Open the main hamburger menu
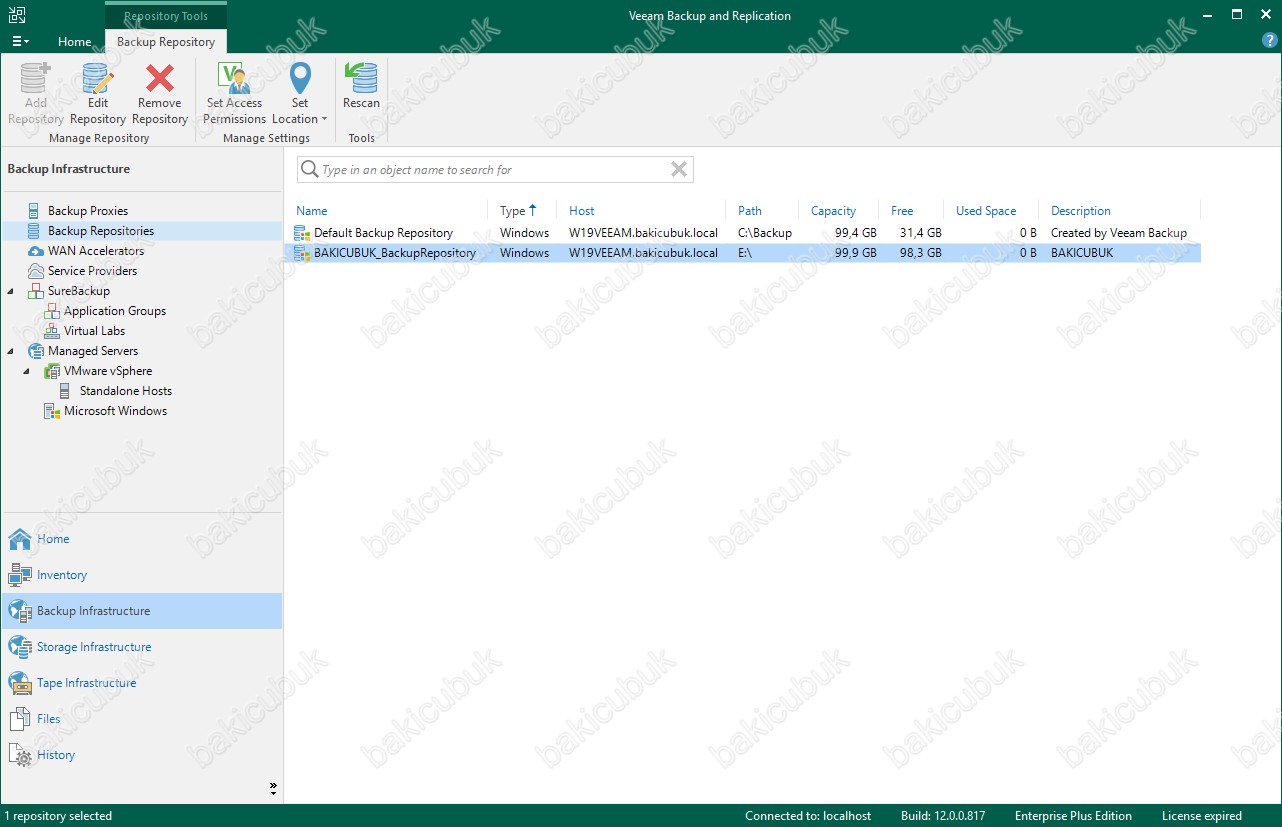The height and width of the screenshot is (827, 1282). point(20,42)
